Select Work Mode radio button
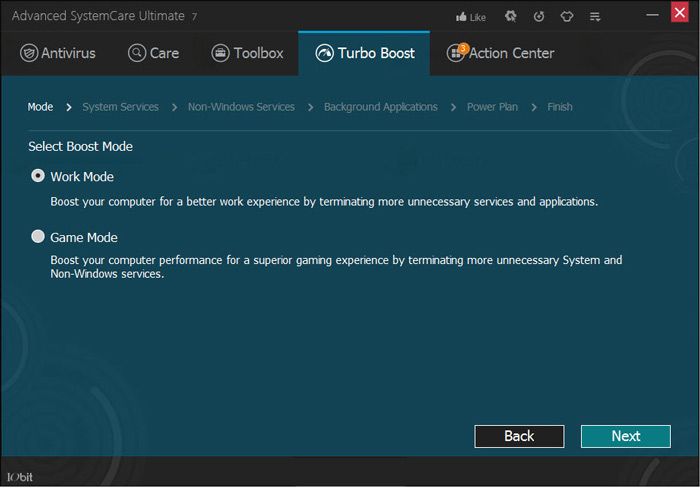Screen dimensions: 700x487 point(38,176)
